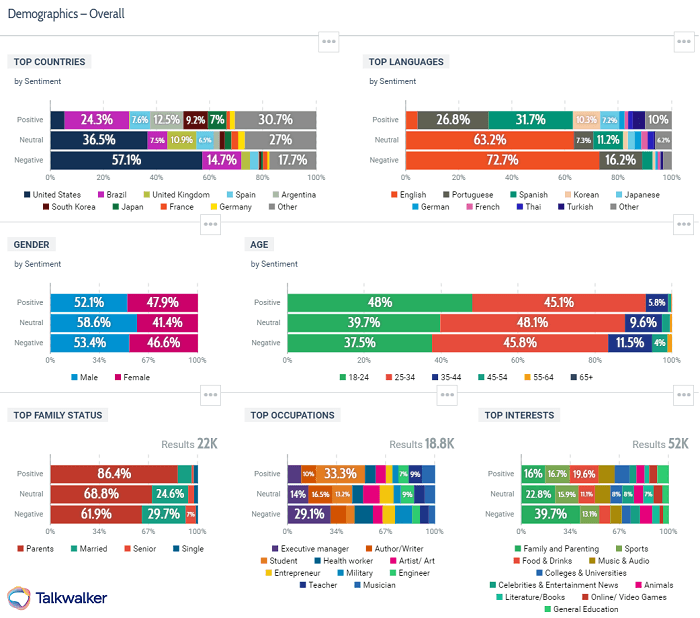Click the Gender panel three-dots icon
The width and height of the screenshot is (700, 618).
(x=210, y=224)
